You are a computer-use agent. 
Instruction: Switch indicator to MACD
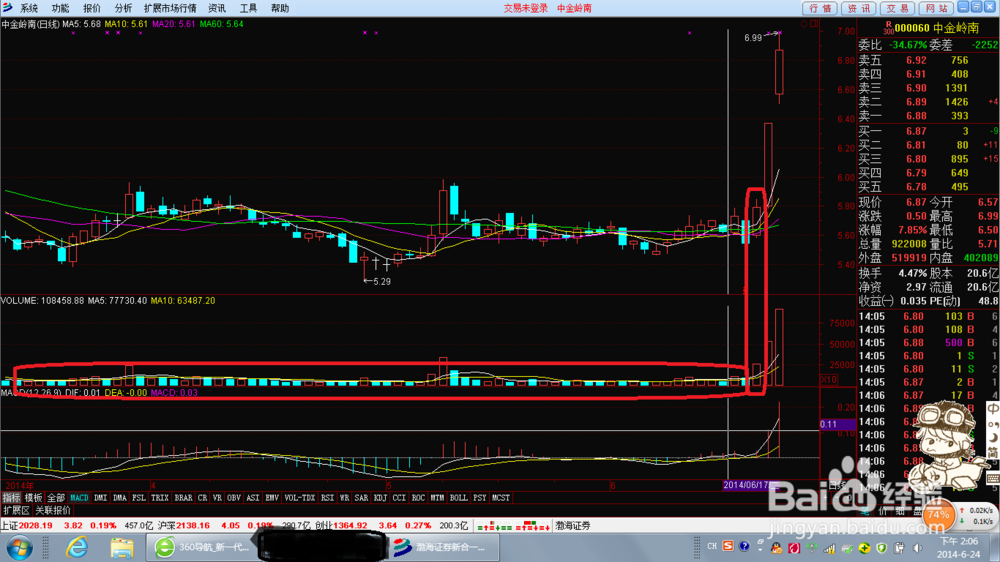click(x=79, y=498)
